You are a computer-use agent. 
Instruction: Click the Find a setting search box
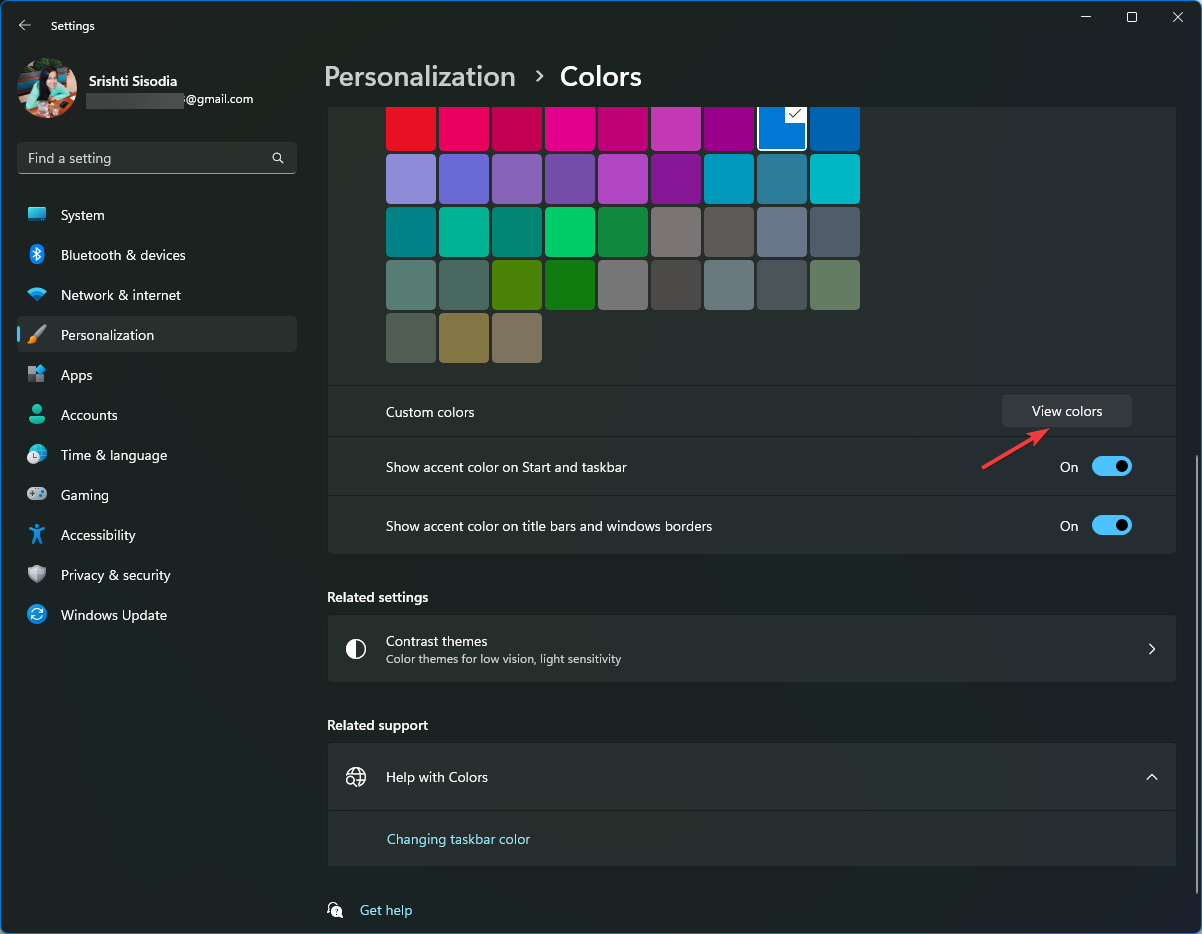point(157,158)
